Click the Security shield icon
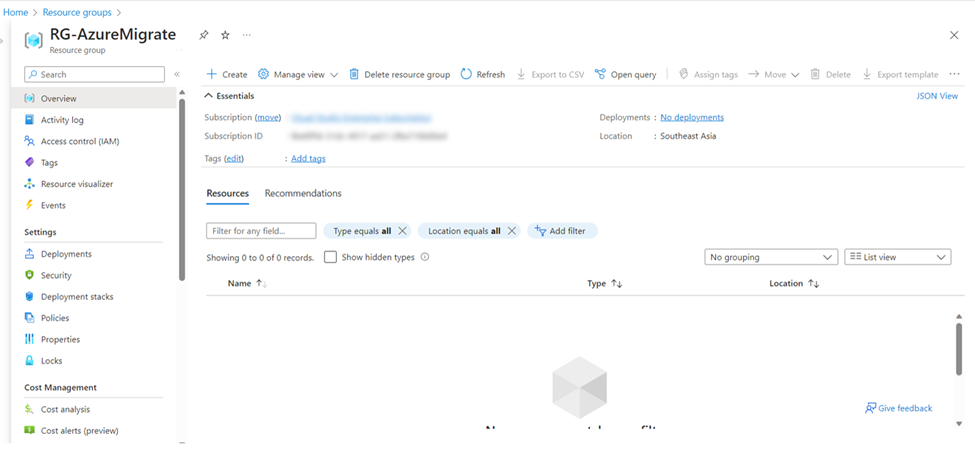The height and width of the screenshot is (451, 975). tap(29, 275)
